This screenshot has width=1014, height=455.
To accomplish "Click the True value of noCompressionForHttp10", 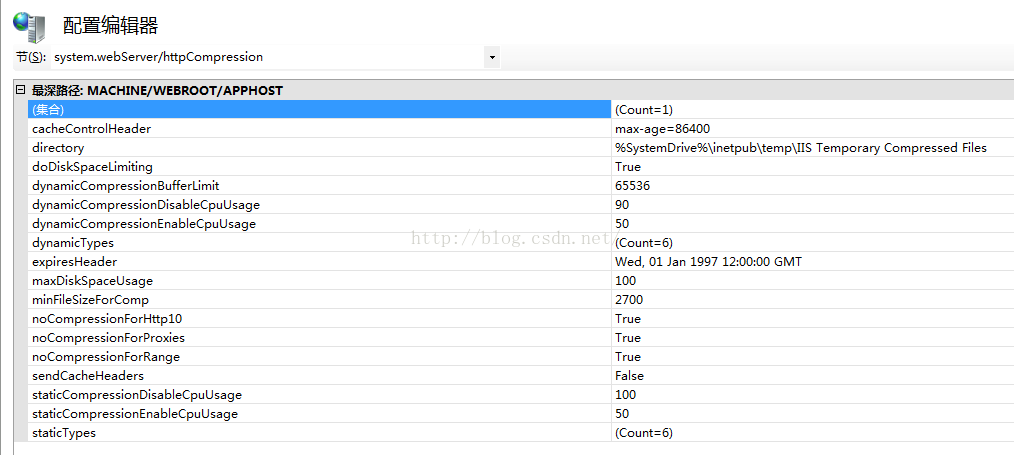I will coord(628,319).
